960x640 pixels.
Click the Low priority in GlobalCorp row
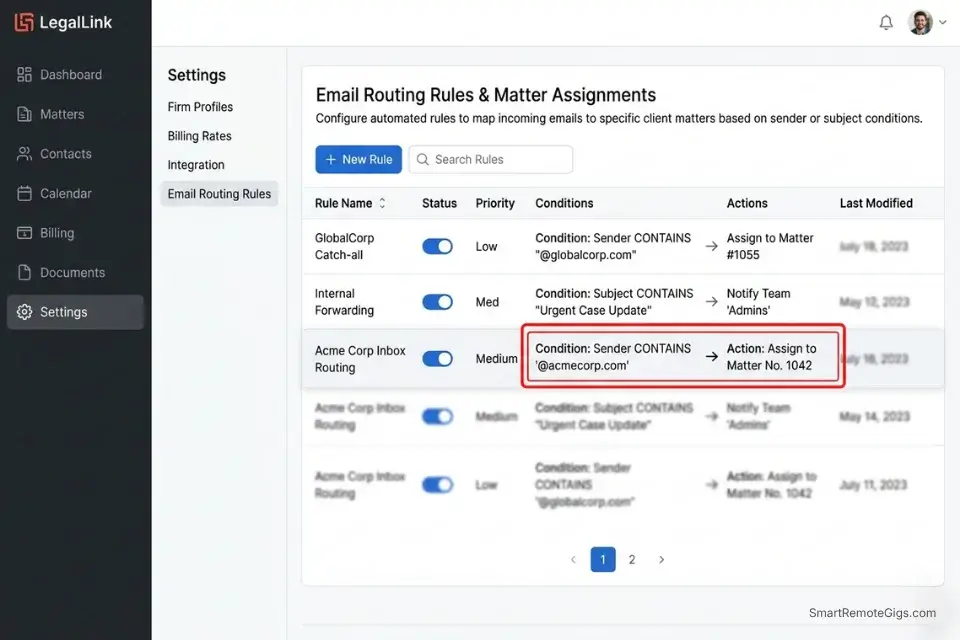tap(486, 246)
